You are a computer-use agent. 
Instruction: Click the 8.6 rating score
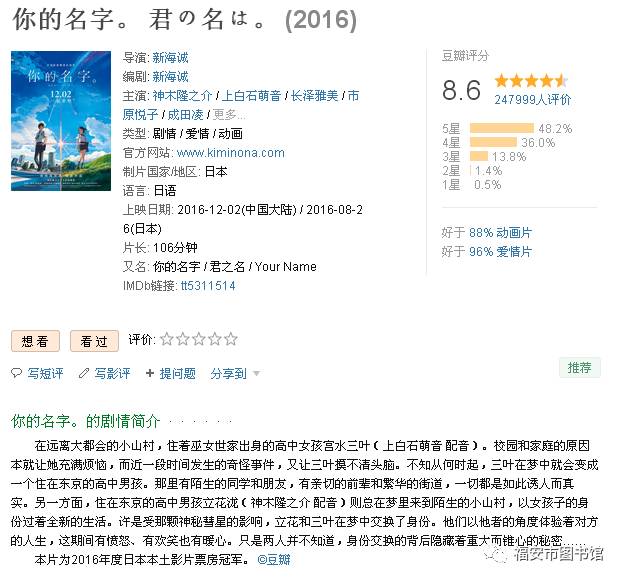(462, 90)
